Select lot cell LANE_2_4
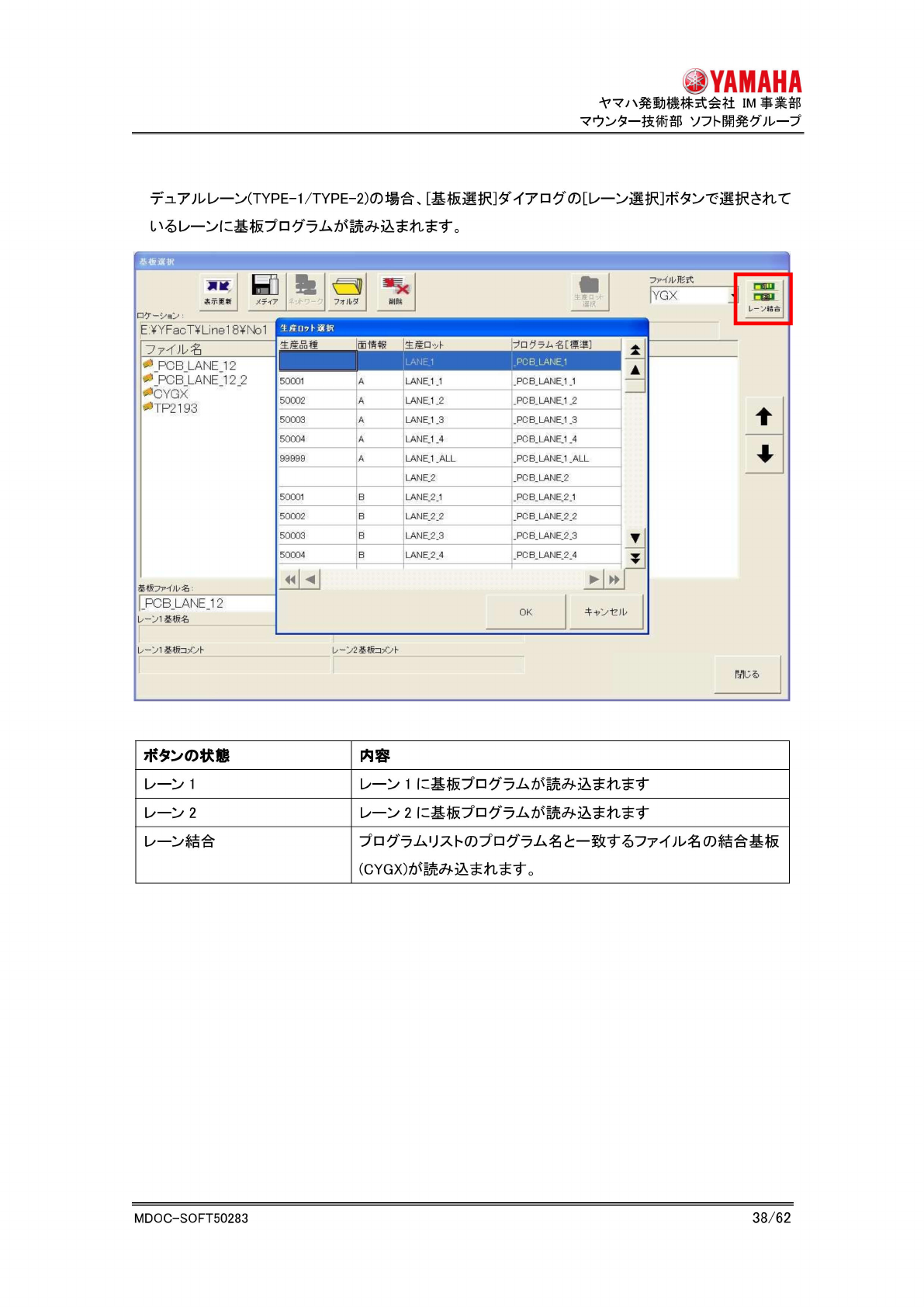Viewport: 924px width, 1307px height. click(456, 555)
